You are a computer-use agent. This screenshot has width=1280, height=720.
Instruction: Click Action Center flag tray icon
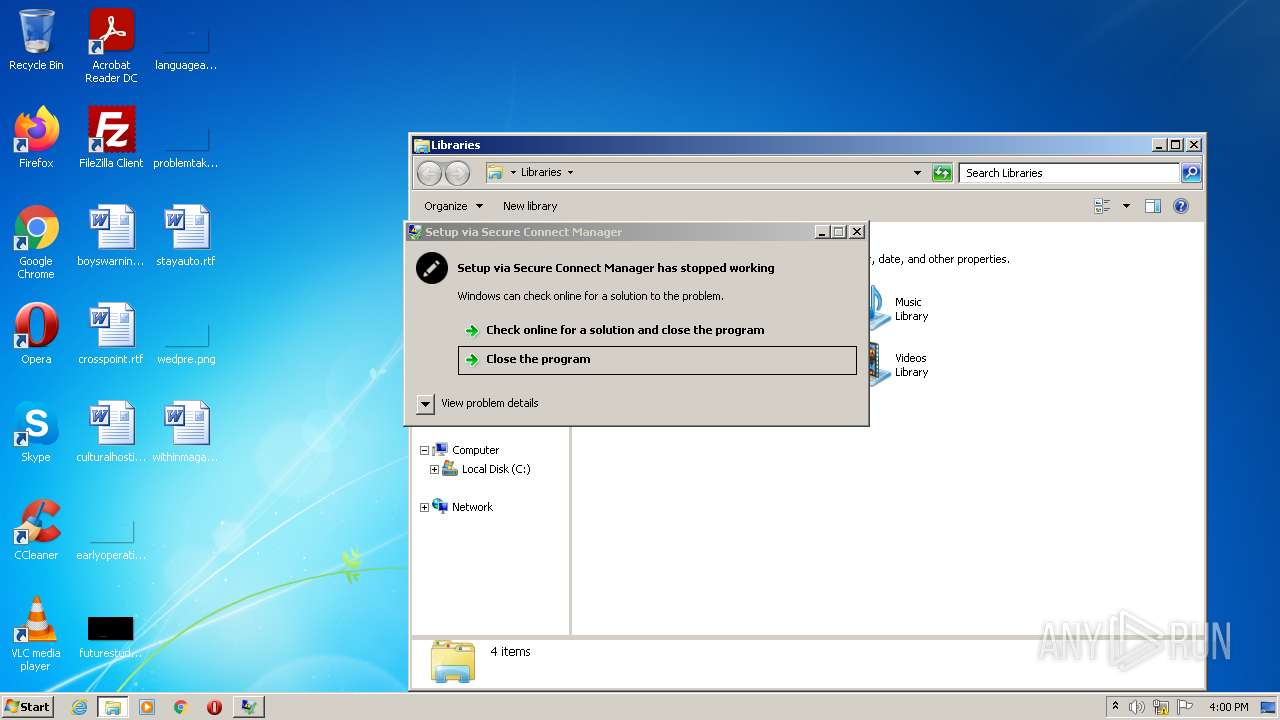(1185, 707)
